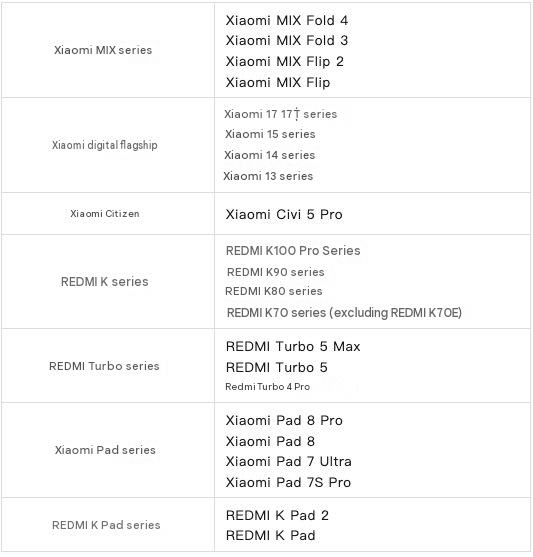Image resolution: width=533 pixels, height=557 pixels.
Task: Click the REDMI K70 series exclusion line
Action: [x=344, y=313]
